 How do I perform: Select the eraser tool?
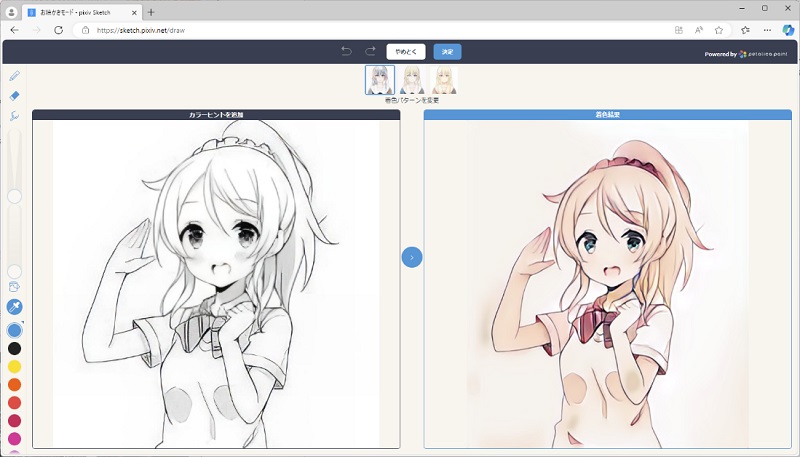(14, 96)
